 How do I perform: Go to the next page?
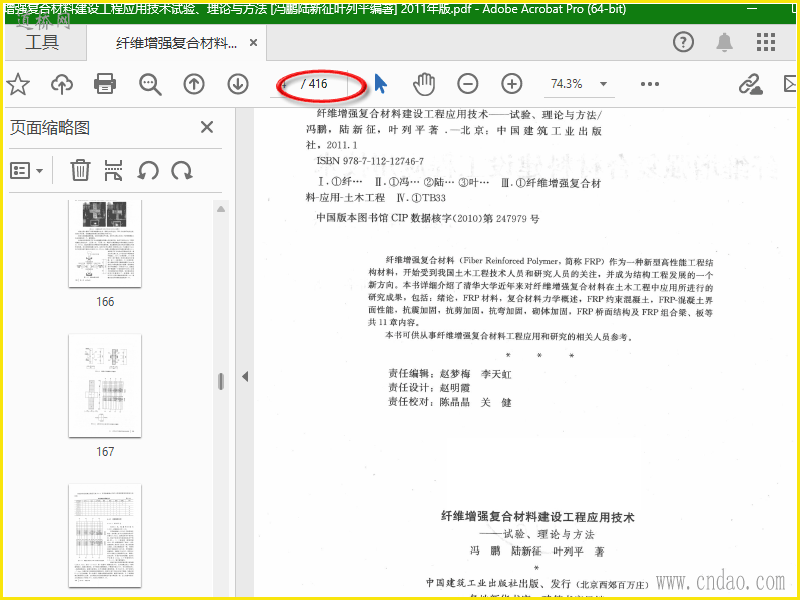click(238, 84)
